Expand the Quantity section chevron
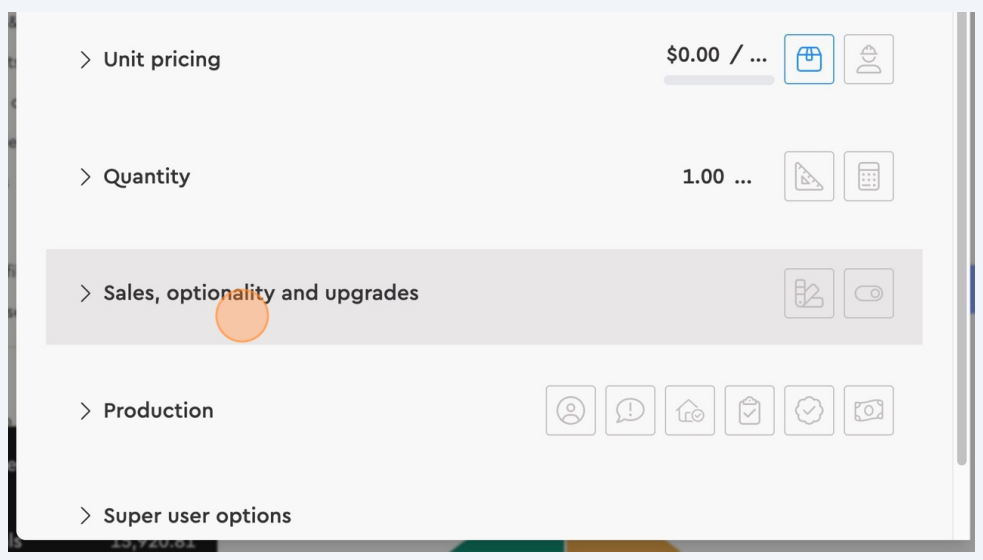This screenshot has width=983, height=560. [x=85, y=177]
